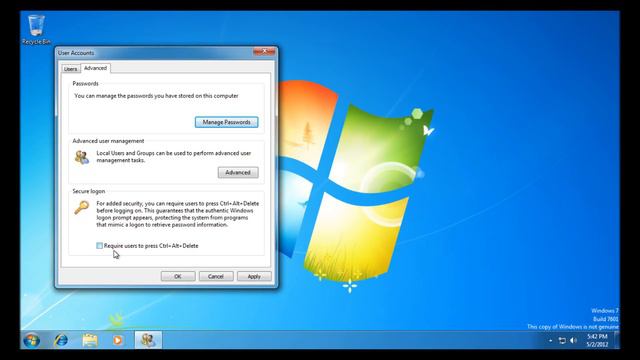Click the 'For added security' paragraph
Screen dimensions: 640x360
pyautogui.click(x=178, y=214)
